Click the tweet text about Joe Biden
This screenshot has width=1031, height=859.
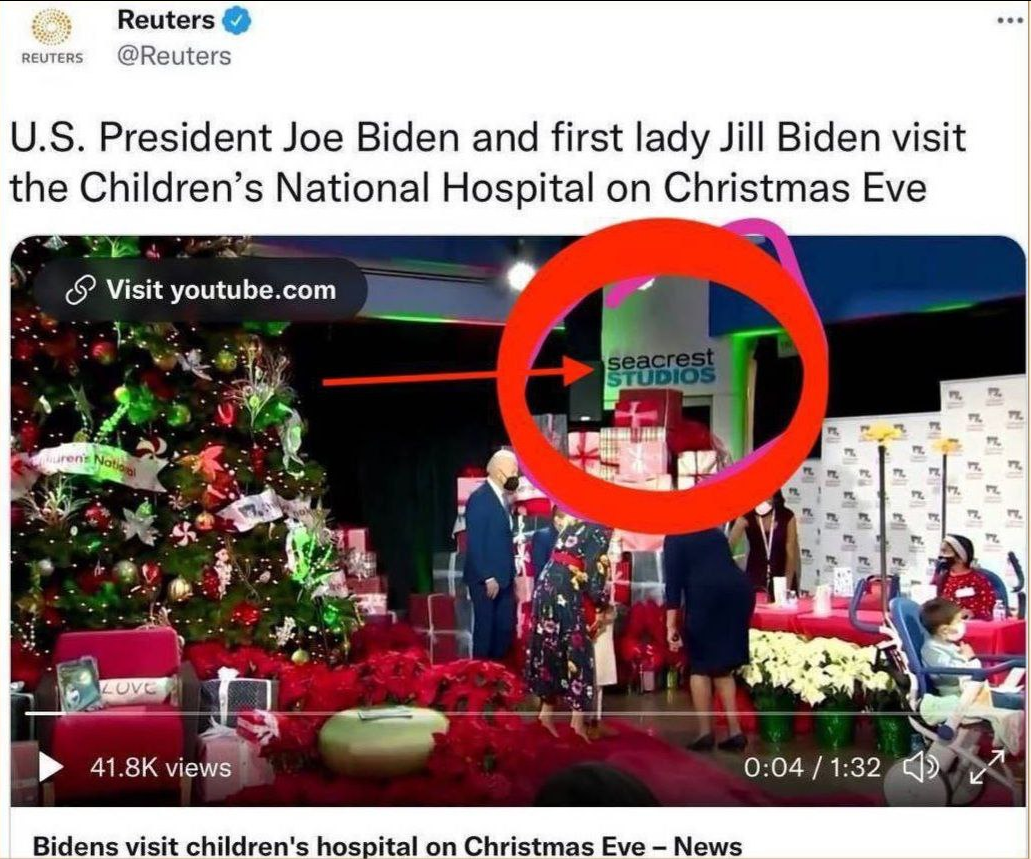487,162
